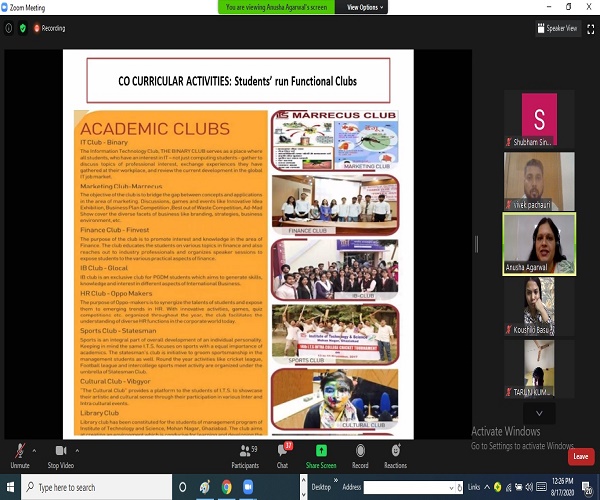Click the taskbar Address input field

406,487
